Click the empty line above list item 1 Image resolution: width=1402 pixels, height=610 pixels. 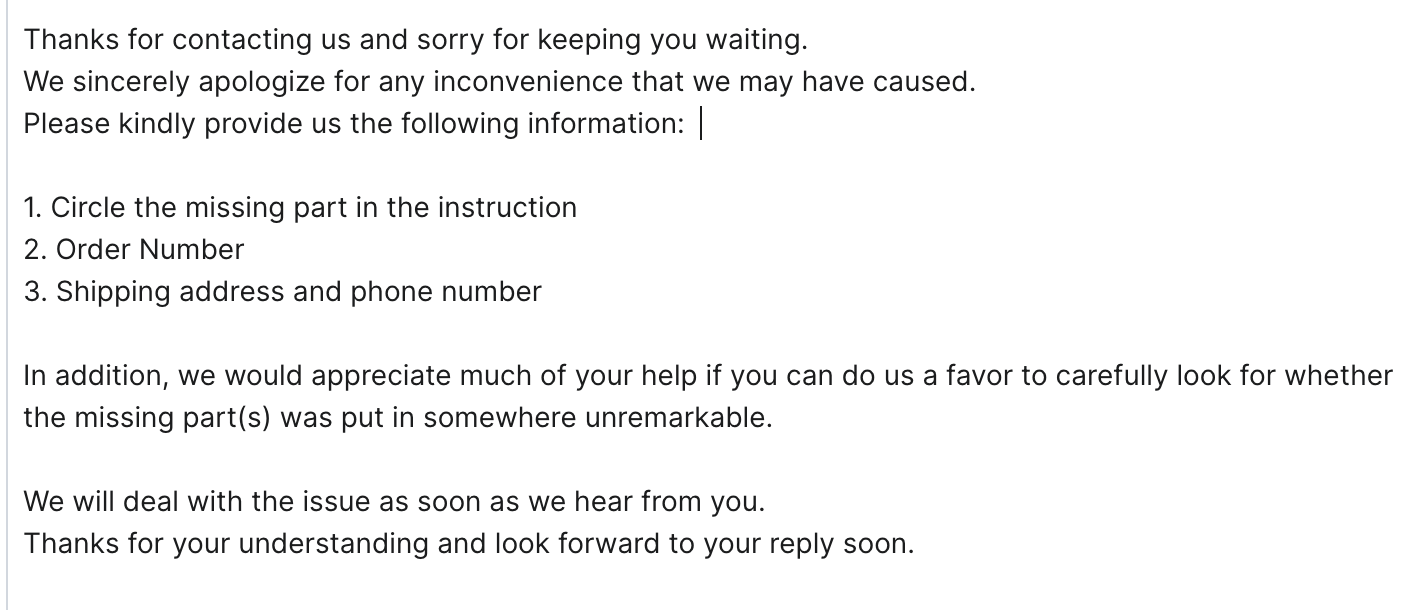point(300,166)
